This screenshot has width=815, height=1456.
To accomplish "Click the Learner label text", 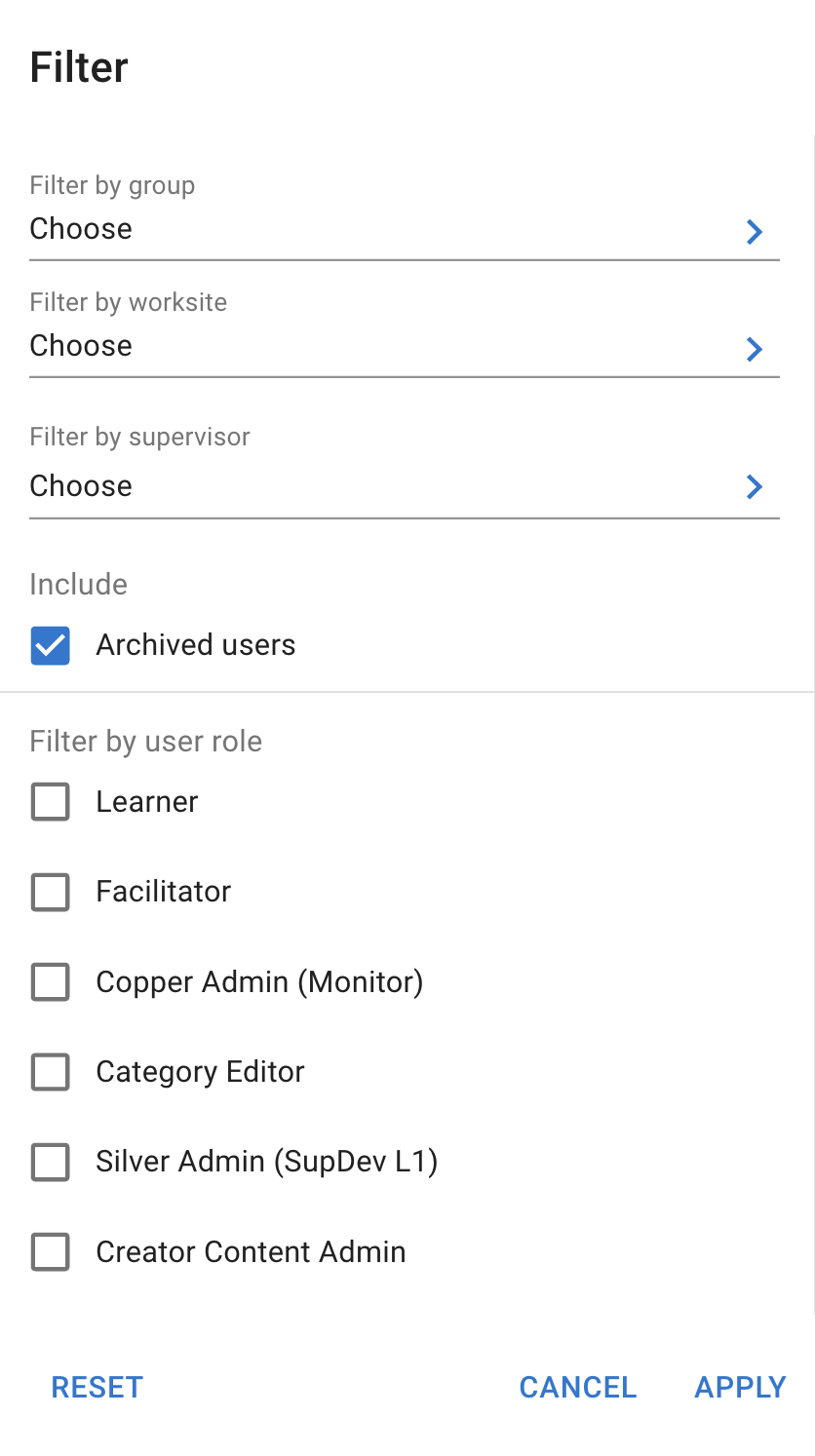I will [146, 802].
